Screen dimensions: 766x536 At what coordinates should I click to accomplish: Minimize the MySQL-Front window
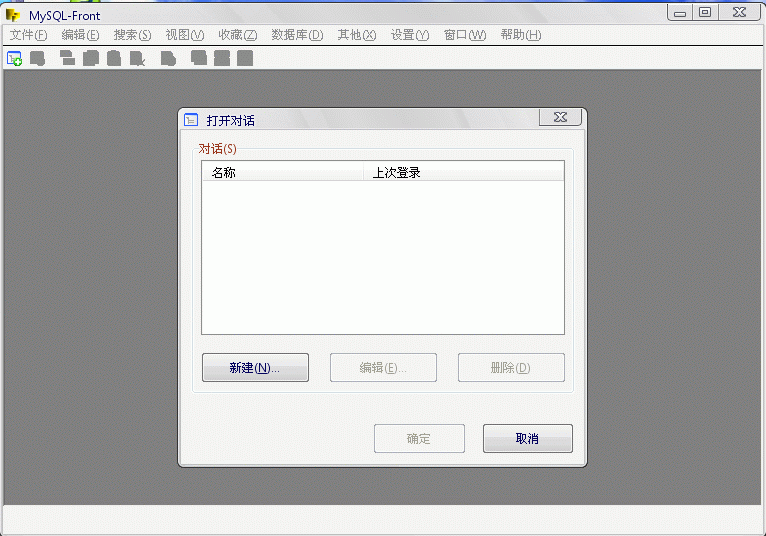(x=680, y=13)
